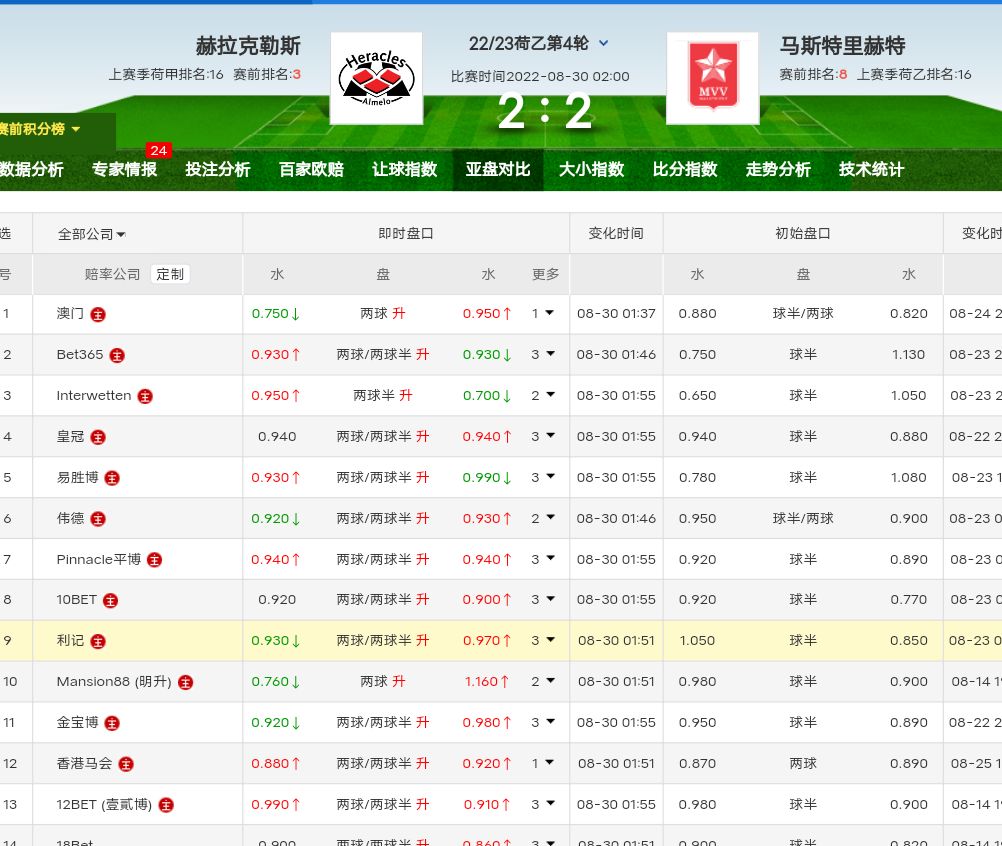1002x846 pixels.
Task: Switch to the 百家欧赔 tab
Action: [x=311, y=170]
